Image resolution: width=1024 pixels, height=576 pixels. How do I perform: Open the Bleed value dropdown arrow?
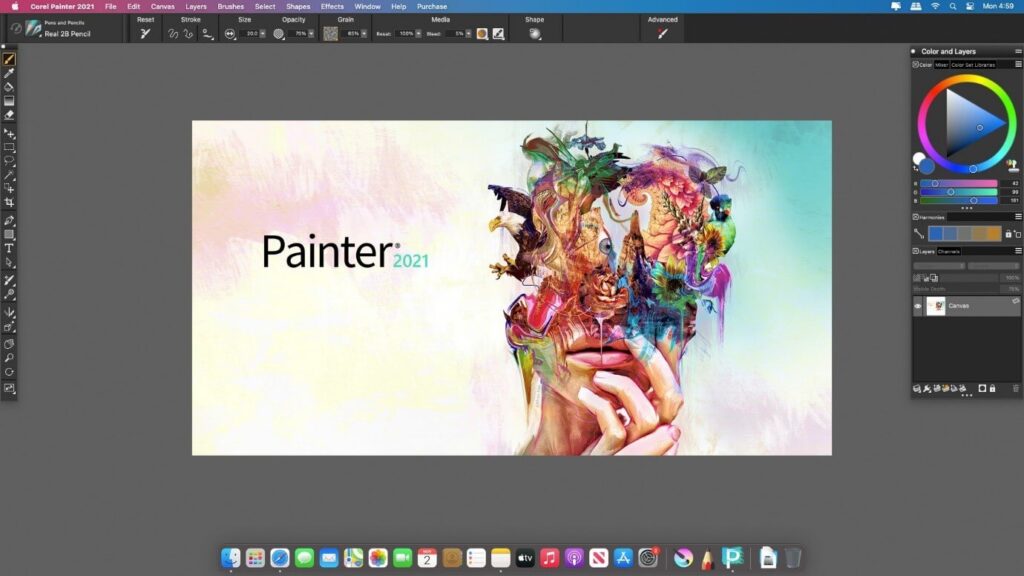(468, 34)
